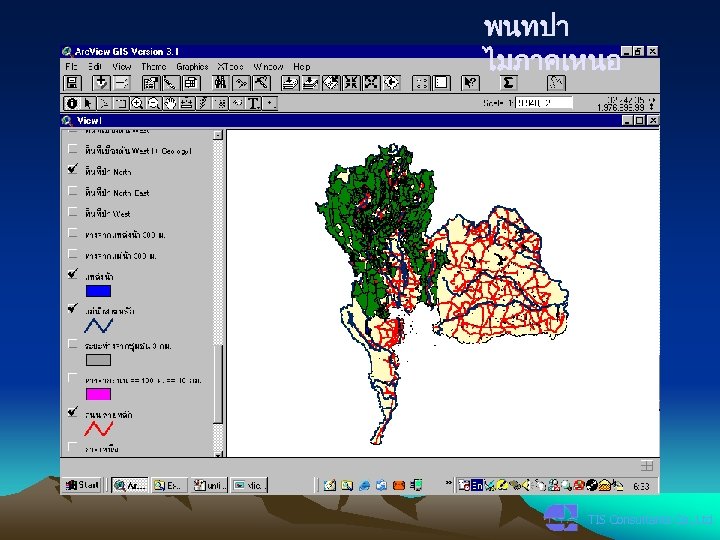The width and height of the screenshot is (720, 540).
Task: Open the Theme Table grid icon
Action: point(191,83)
